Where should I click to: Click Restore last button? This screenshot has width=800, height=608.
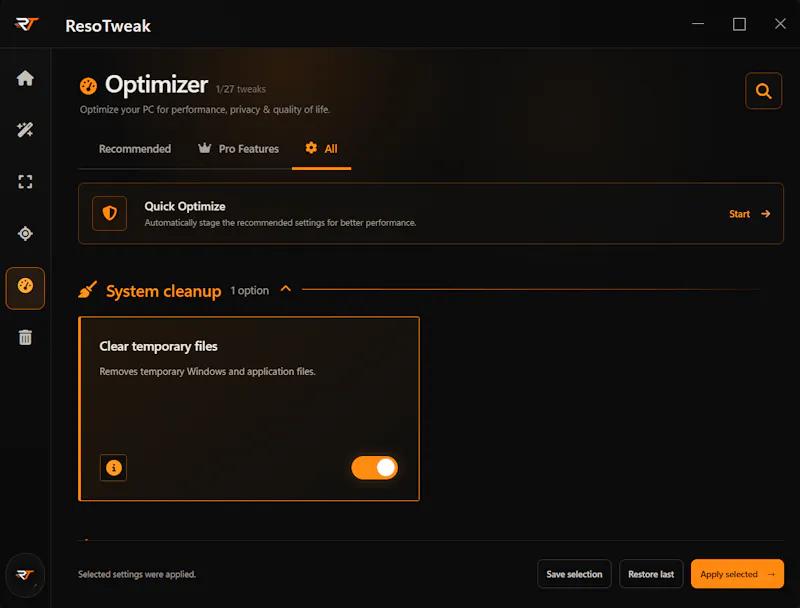click(651, 574)
